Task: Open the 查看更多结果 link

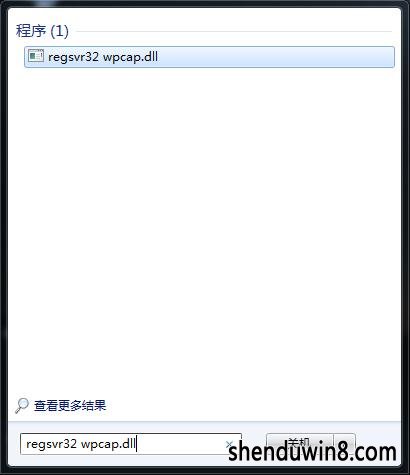Action: click(70, 406)
